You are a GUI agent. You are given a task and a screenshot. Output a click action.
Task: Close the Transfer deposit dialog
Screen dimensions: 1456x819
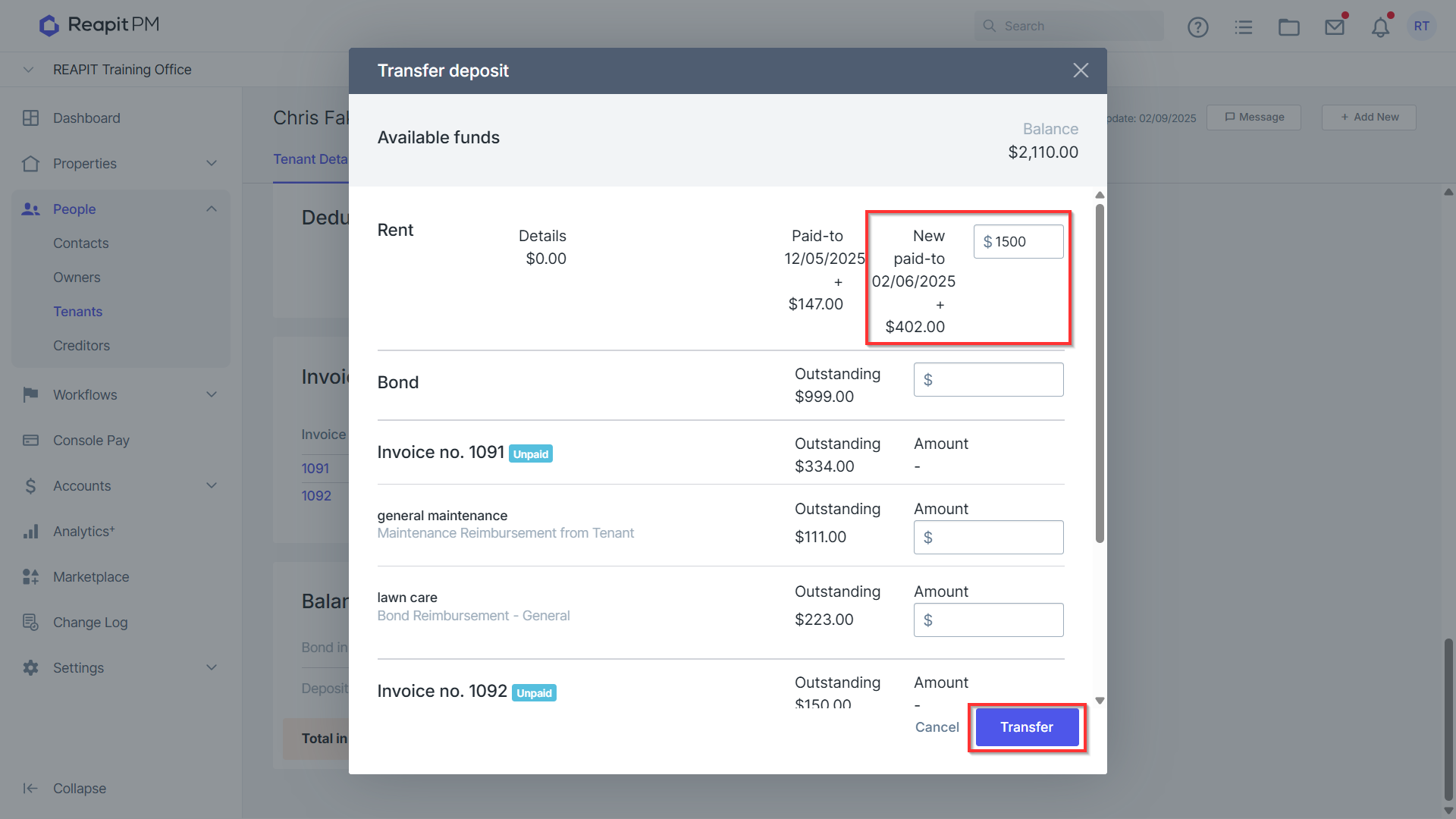pyautogui.click(x=1081, y=71)
